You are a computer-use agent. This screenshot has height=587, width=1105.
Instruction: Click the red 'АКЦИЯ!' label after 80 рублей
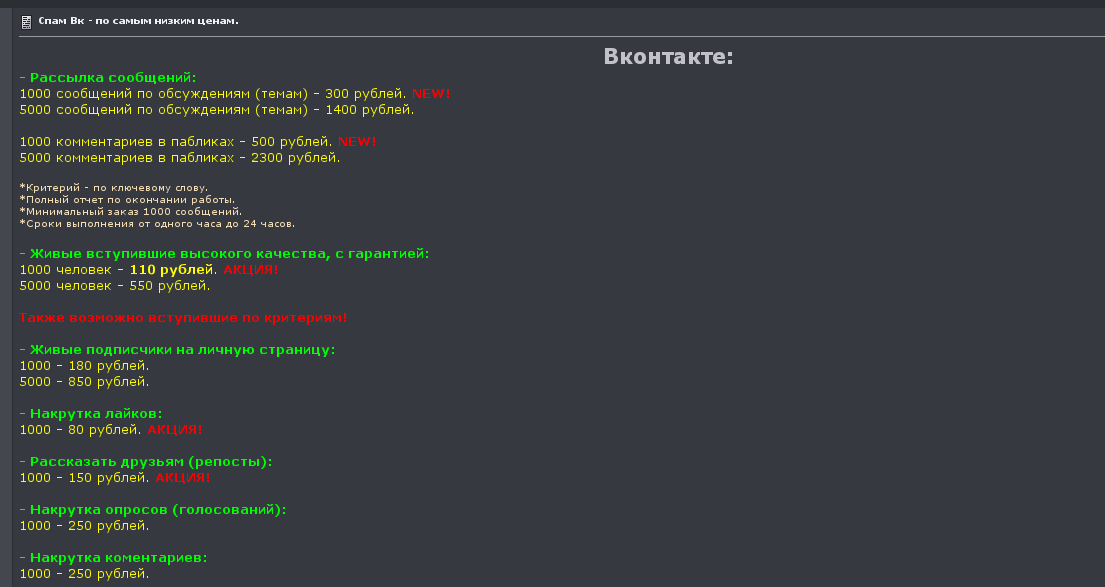pos(175,430)
